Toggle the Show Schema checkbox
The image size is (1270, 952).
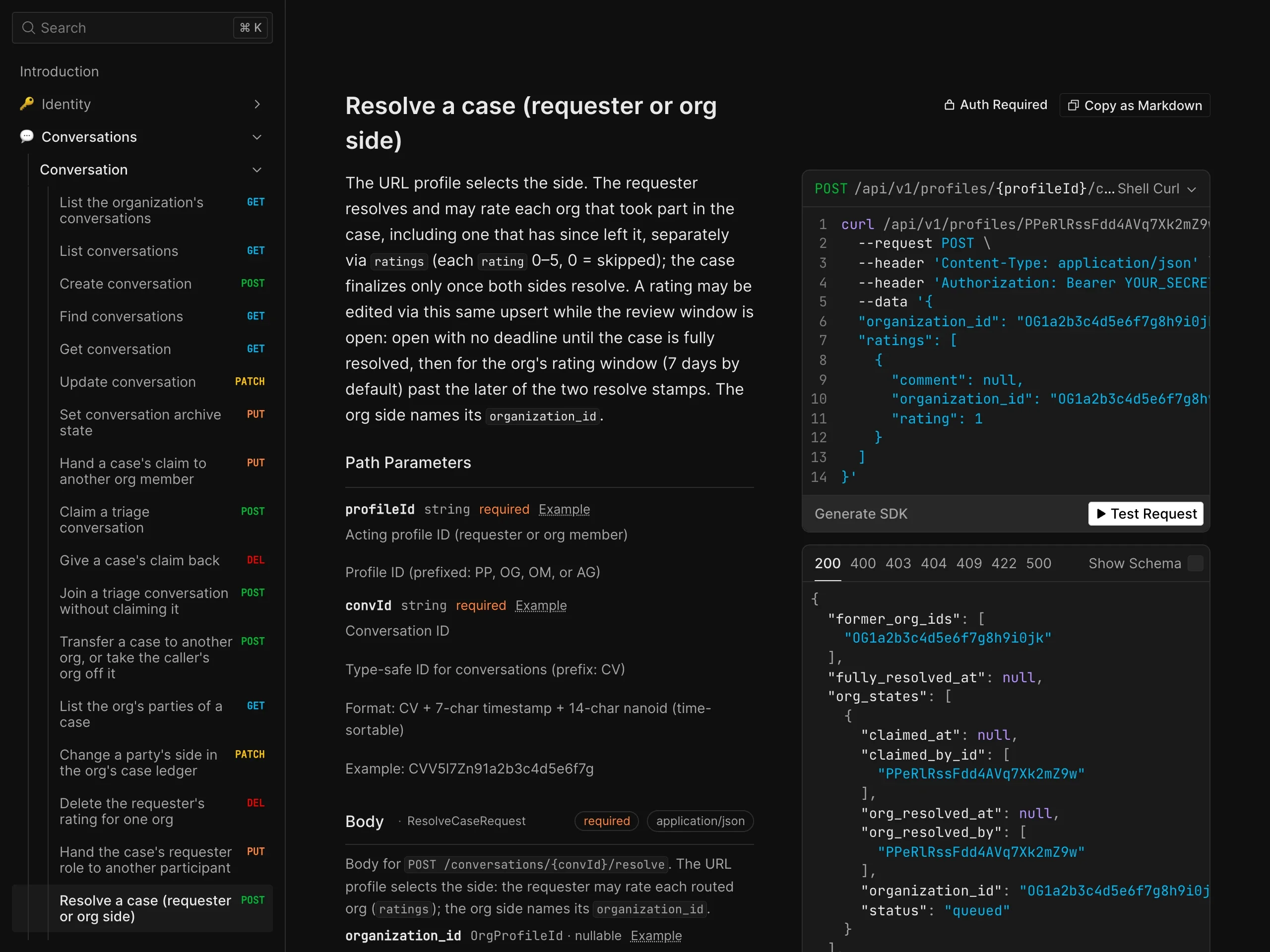point(1196,563)
